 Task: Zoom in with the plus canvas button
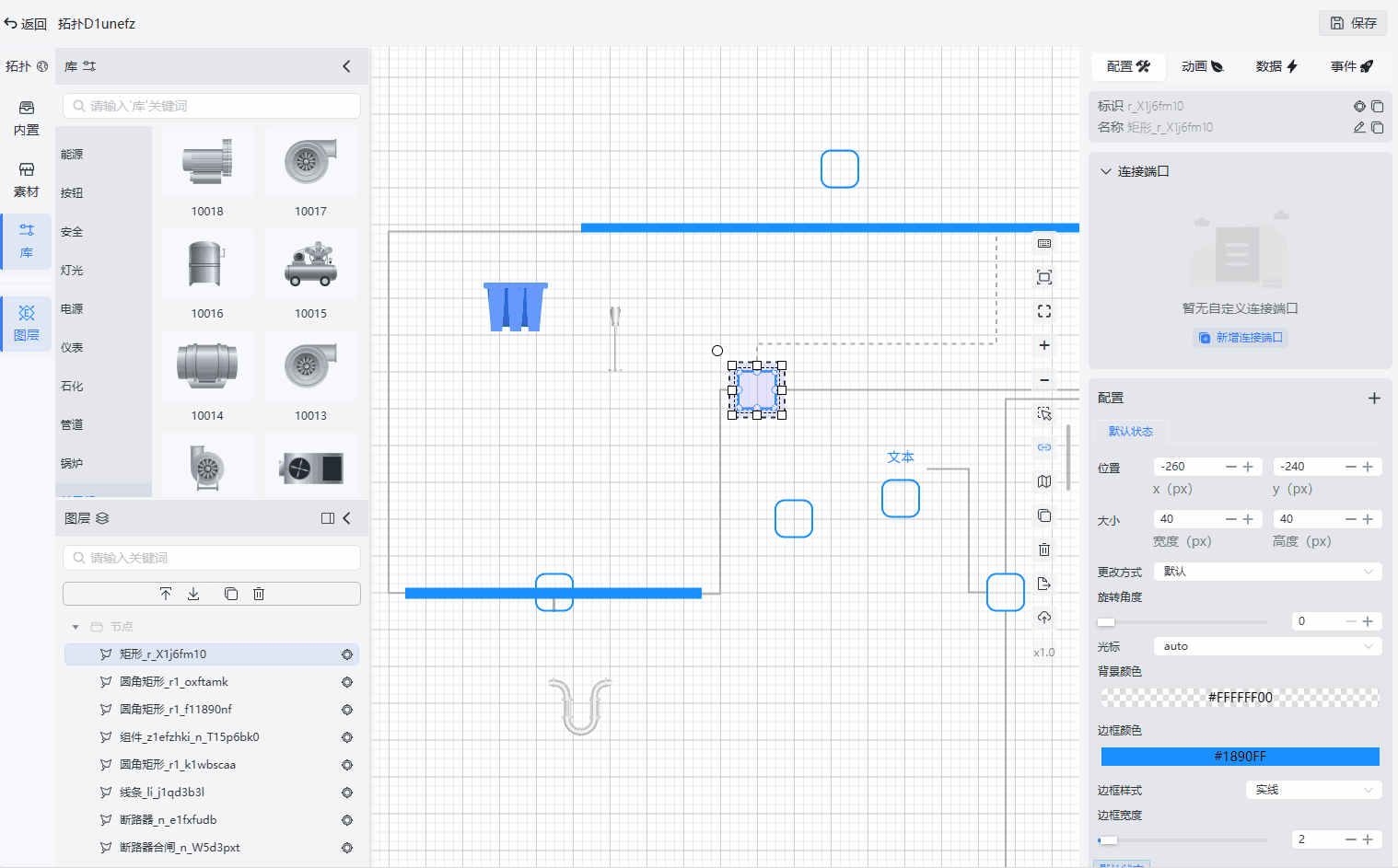click(1044, 346)
